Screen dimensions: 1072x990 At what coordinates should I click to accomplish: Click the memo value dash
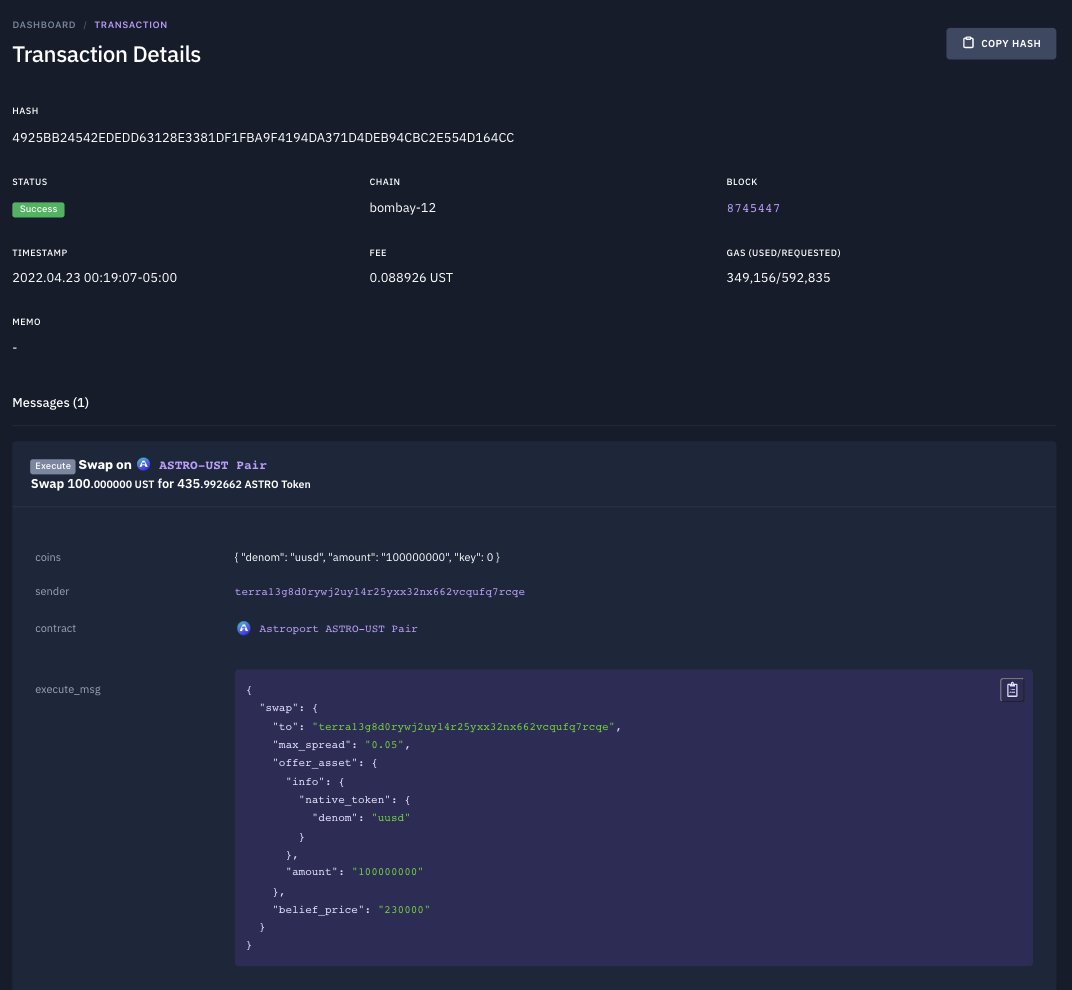pos(15,347)
